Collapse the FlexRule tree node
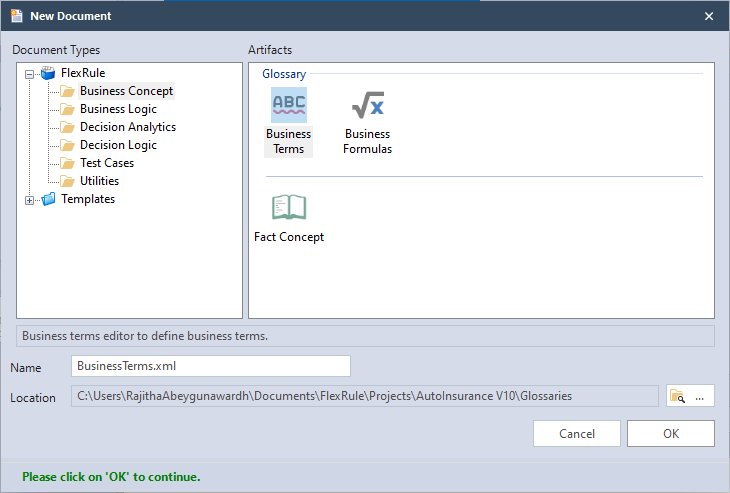 [x=29, y=74]
